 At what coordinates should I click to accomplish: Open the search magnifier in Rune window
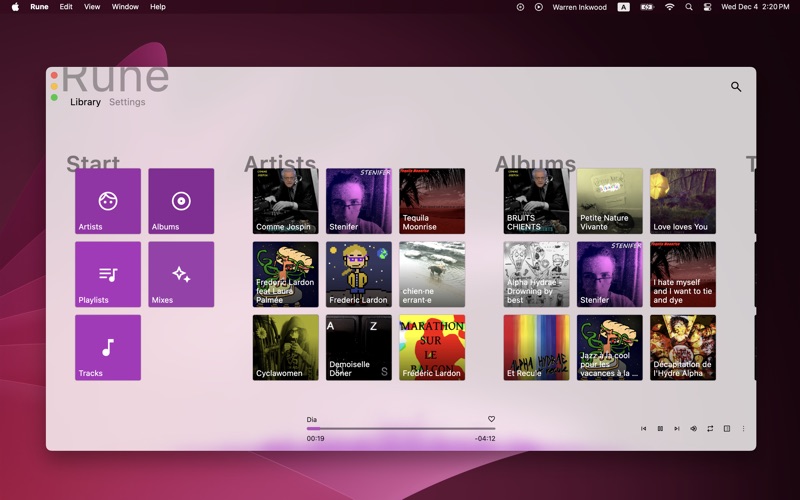(735, 87)
